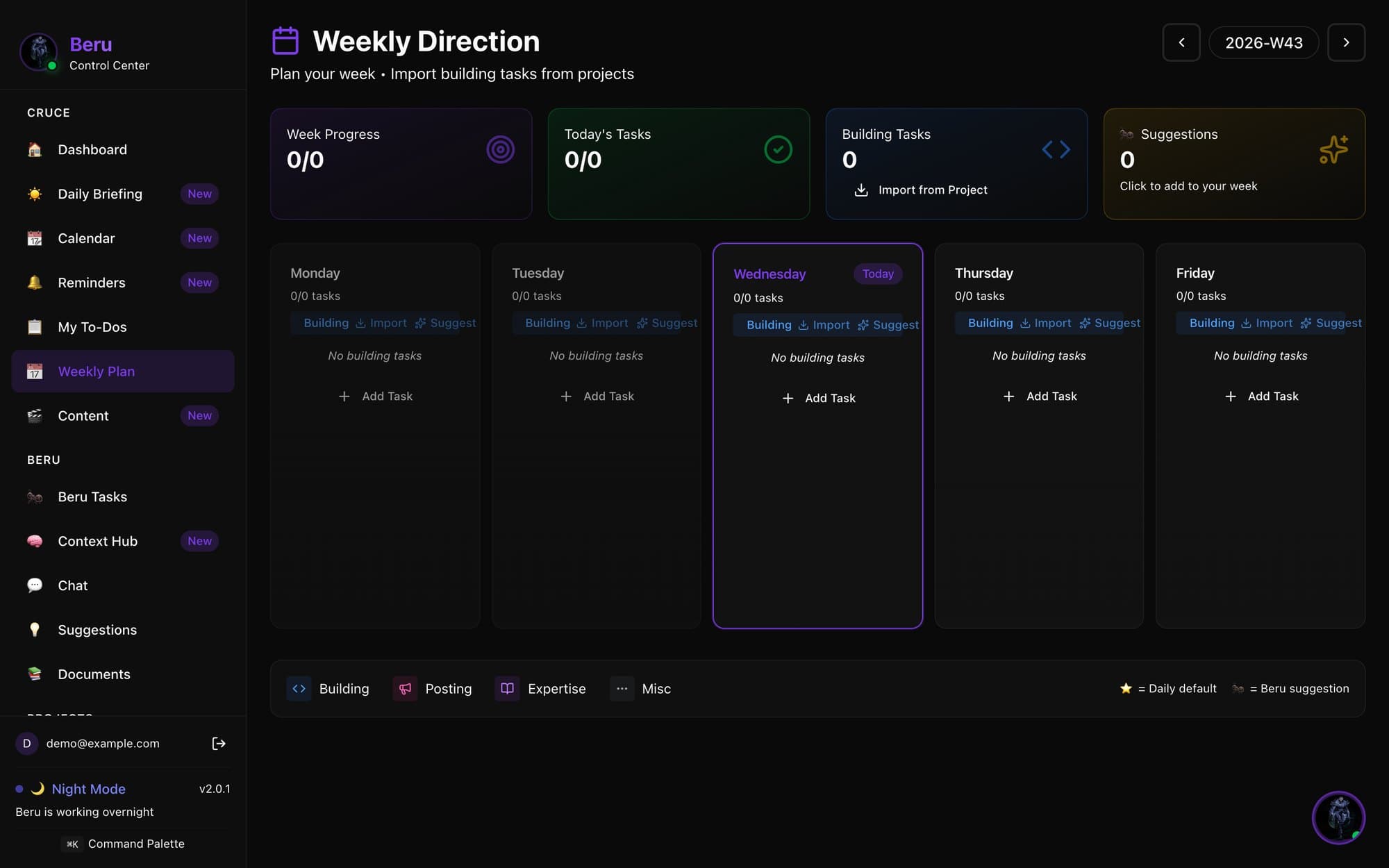Image resolution: width=1389 pixels, height=868 pixels.
Task: Click the Daily default star icon
Action: click(x=1126, y=688)
